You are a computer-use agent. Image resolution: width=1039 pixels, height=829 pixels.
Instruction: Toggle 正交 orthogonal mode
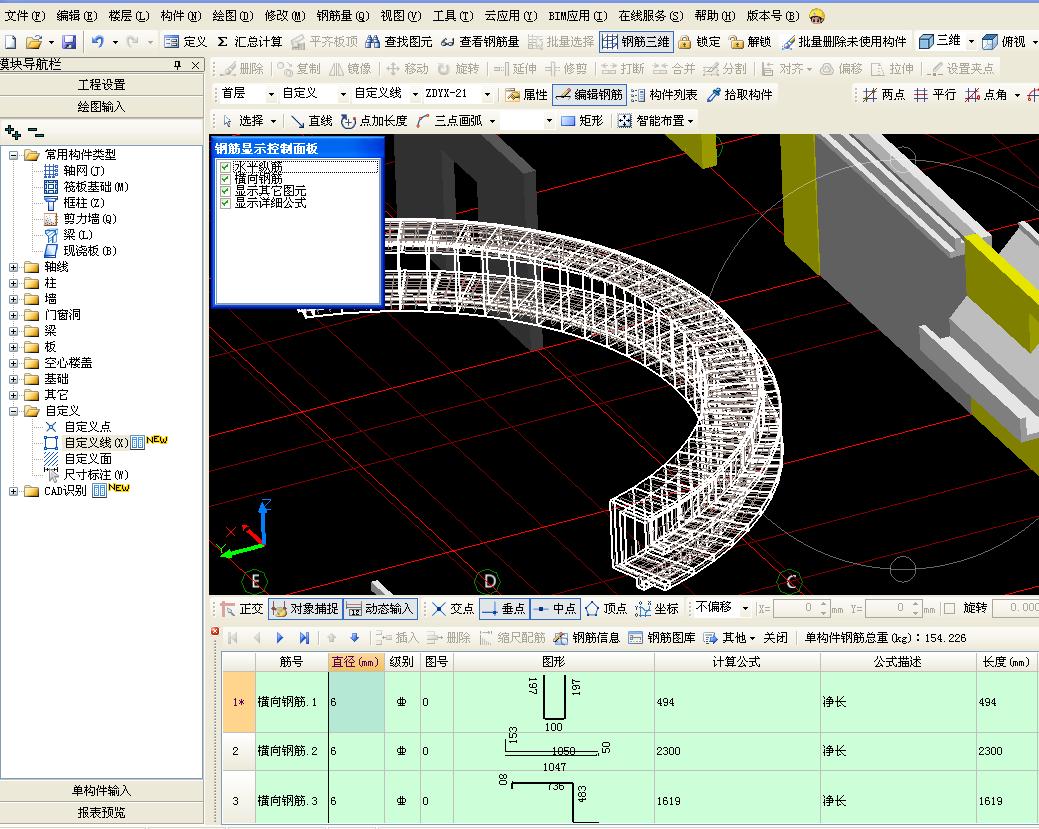[x=242, y=608]
